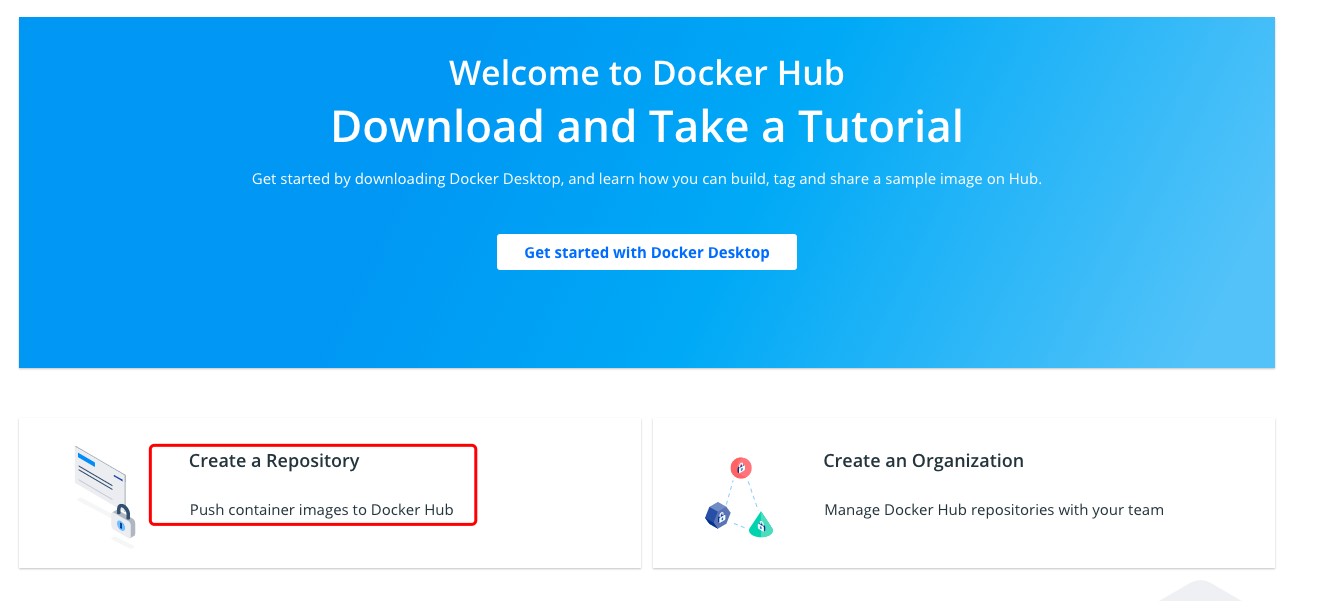Open the Create a Repository heading
1329x601 pixels.
[x=274, y=461]
